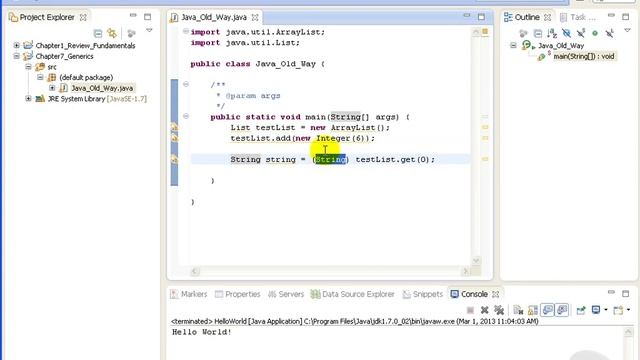Switch to the Outline view tab
The width and height of the screenshot is (640, 360).
coord(527,17)
